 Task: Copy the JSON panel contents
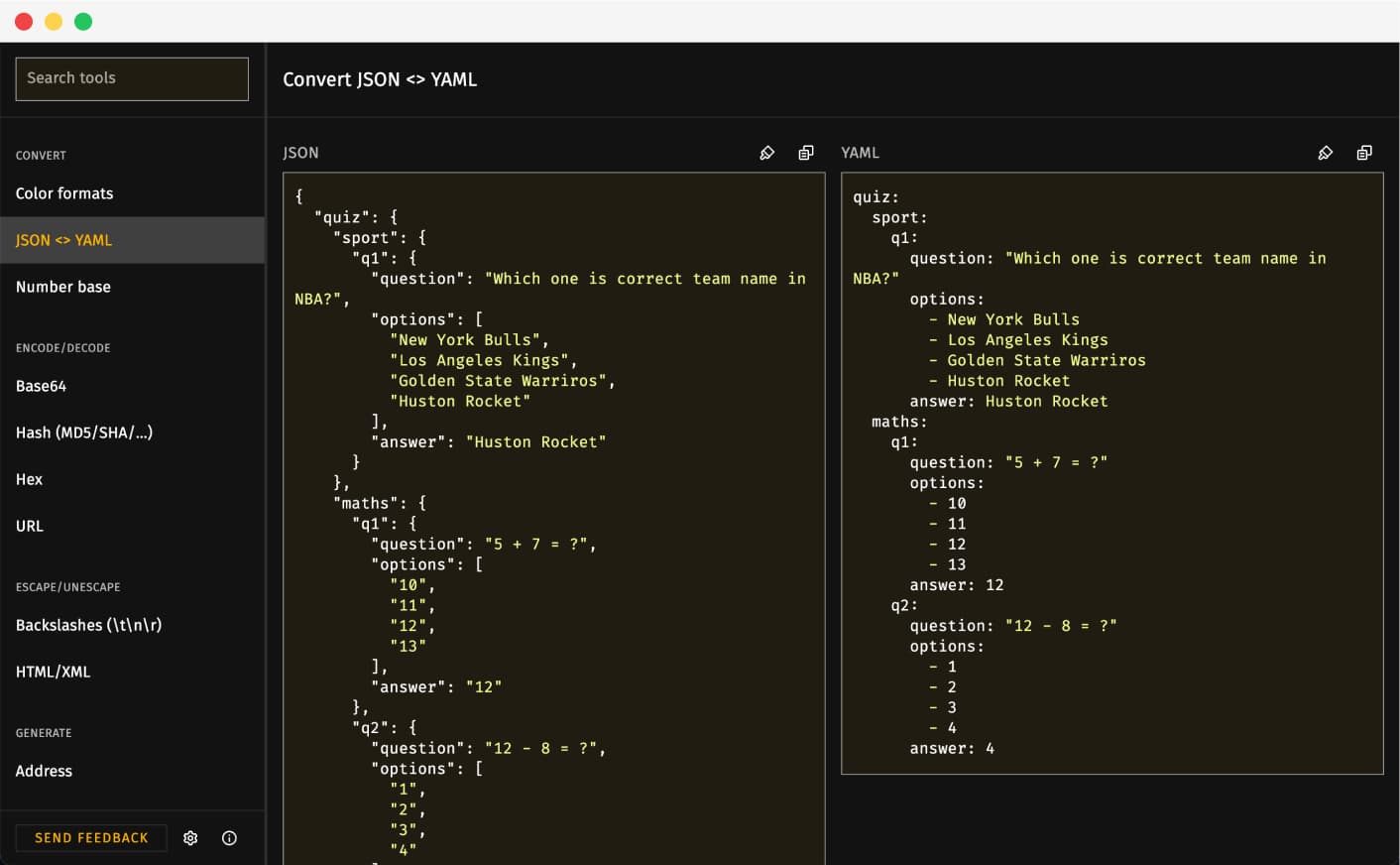click(x=806, y=153)
